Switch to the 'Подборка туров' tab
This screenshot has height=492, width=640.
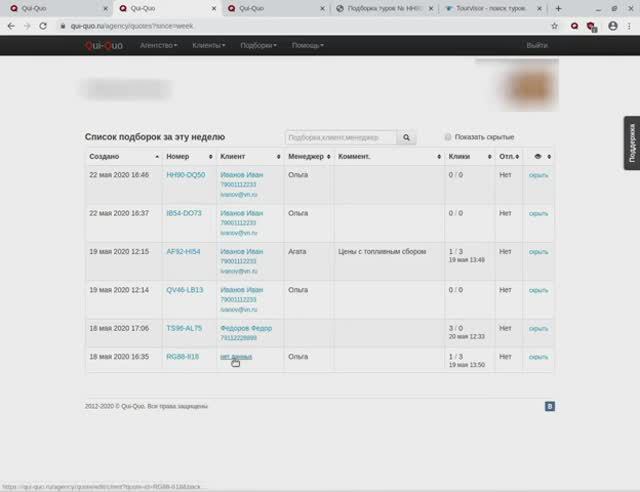point(382,9)
